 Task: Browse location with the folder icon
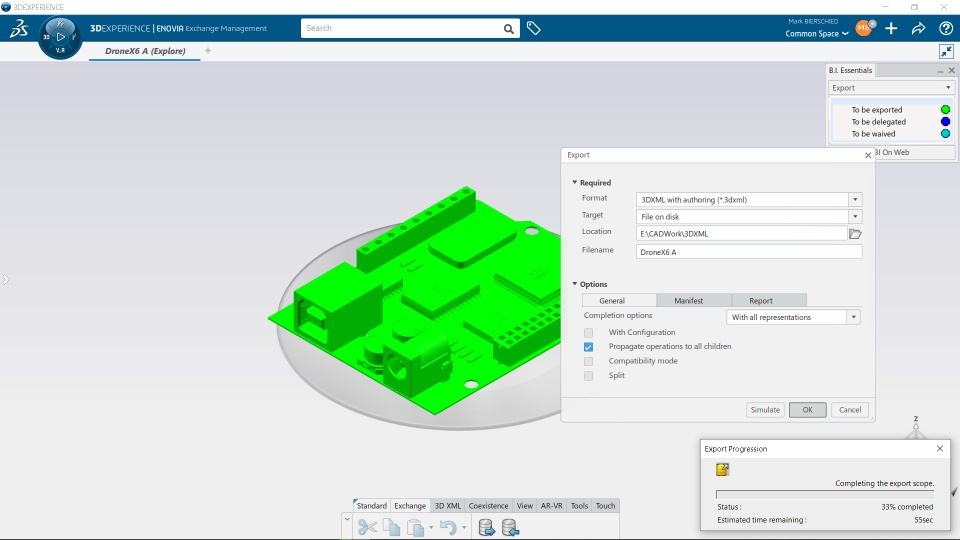[x=855, y=234]
